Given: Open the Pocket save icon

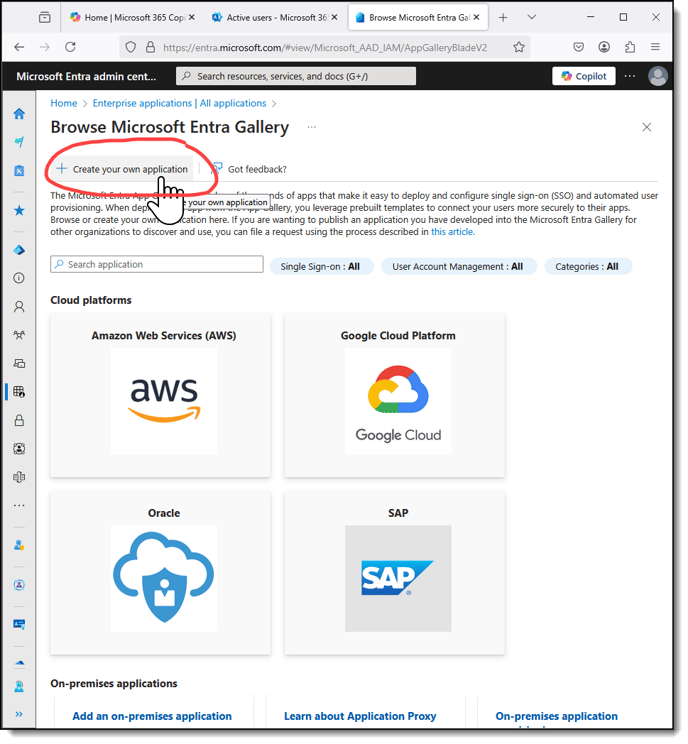Looking at the screenshot, I should coord(578,47).
